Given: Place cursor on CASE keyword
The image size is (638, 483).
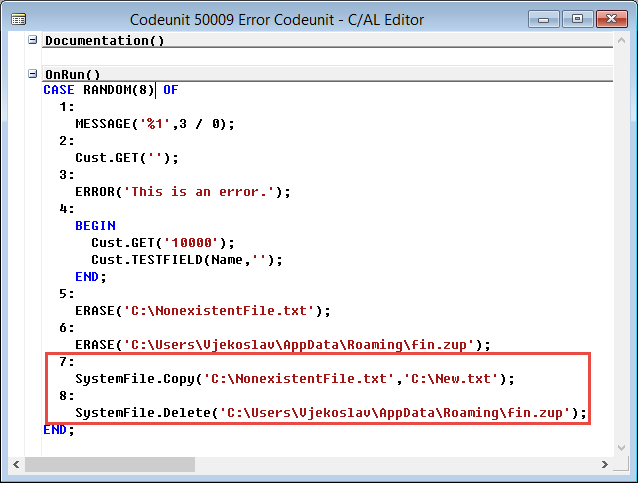Looking at the screenshot, I should [59, 90].
